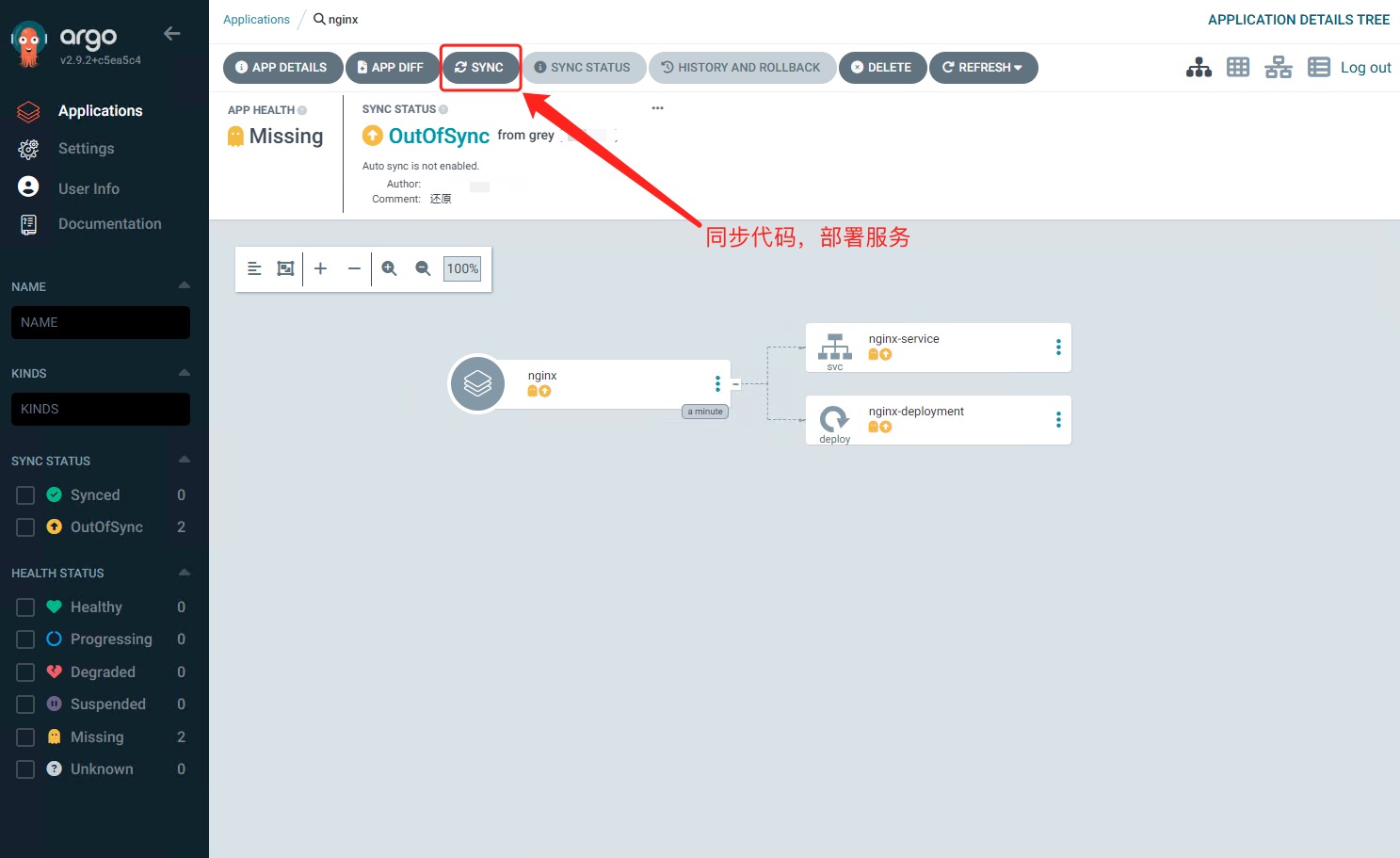Open Settings in the sidebar
The image size is (1400, 858).
(86, 149)
